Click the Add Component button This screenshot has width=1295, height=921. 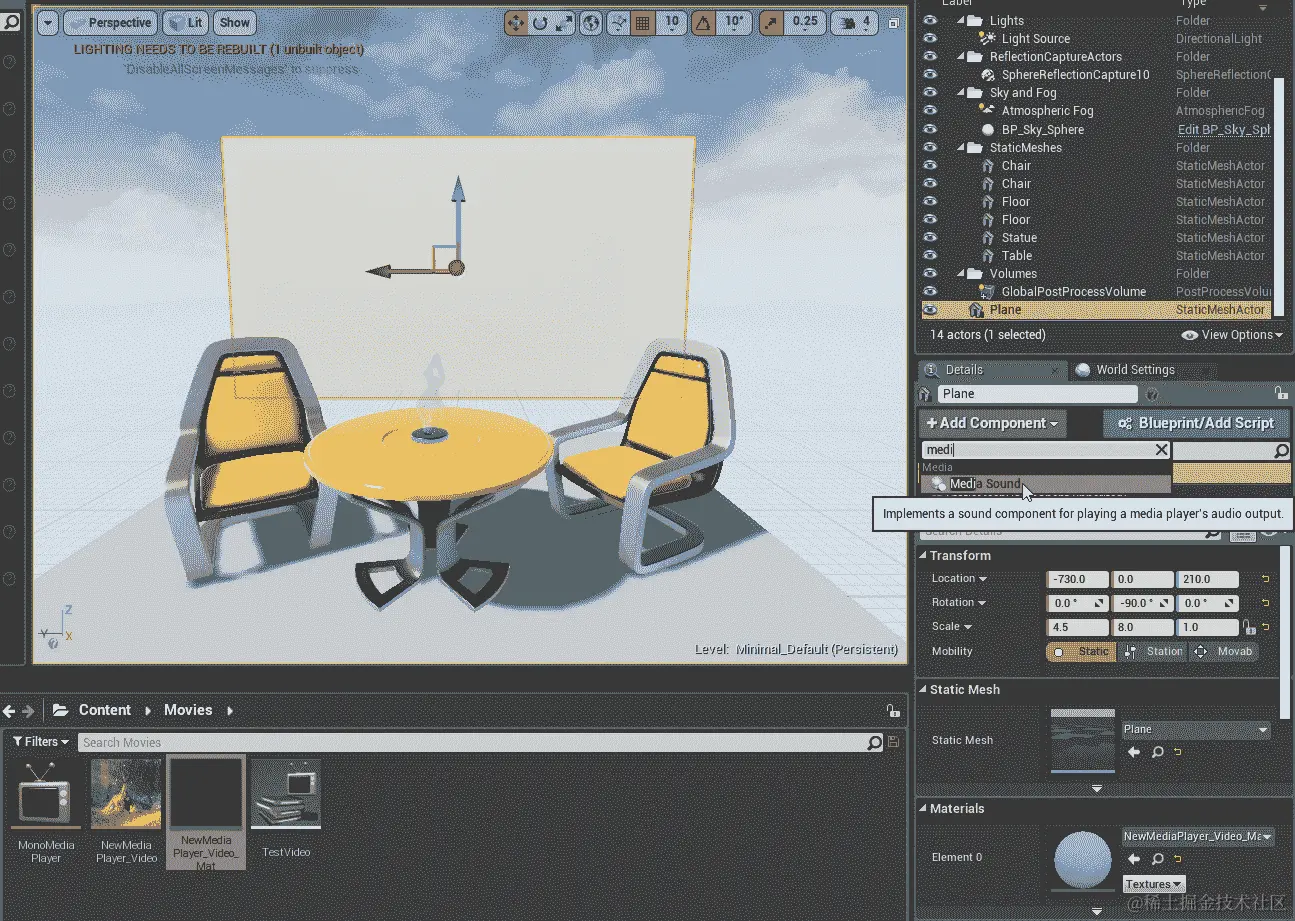[x=992, y=423]
